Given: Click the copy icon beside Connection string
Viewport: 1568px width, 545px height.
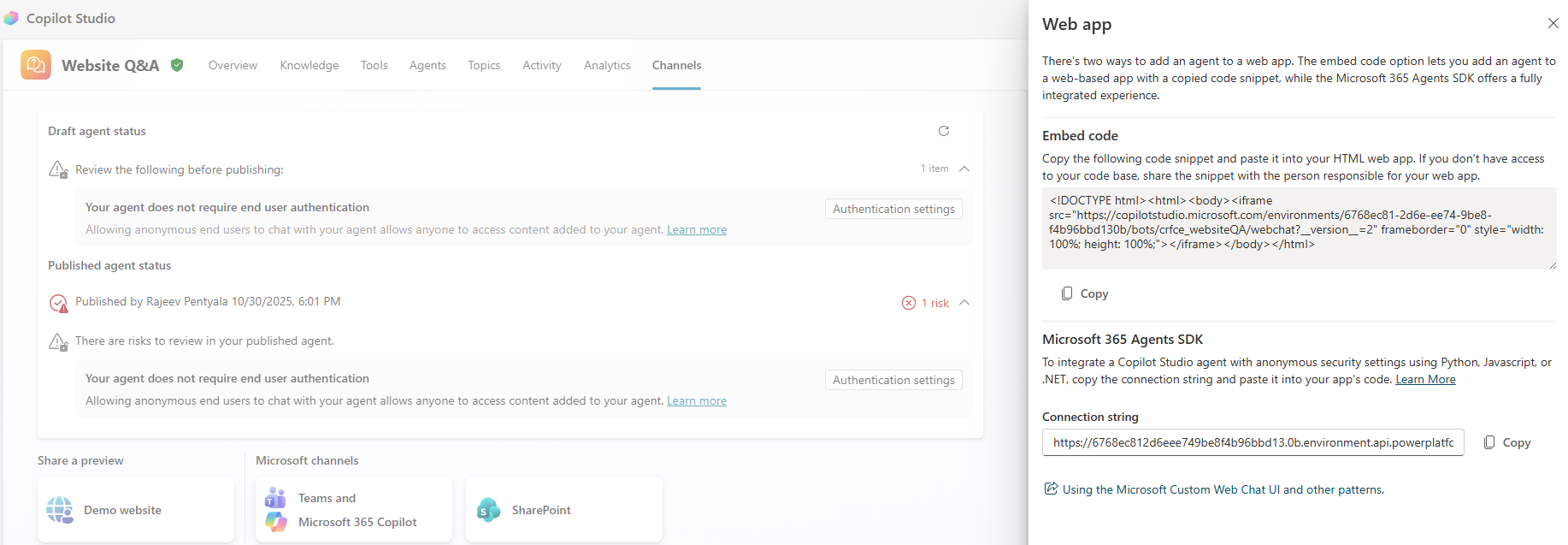Looking at the screenshot, I should pos(1489,442).
